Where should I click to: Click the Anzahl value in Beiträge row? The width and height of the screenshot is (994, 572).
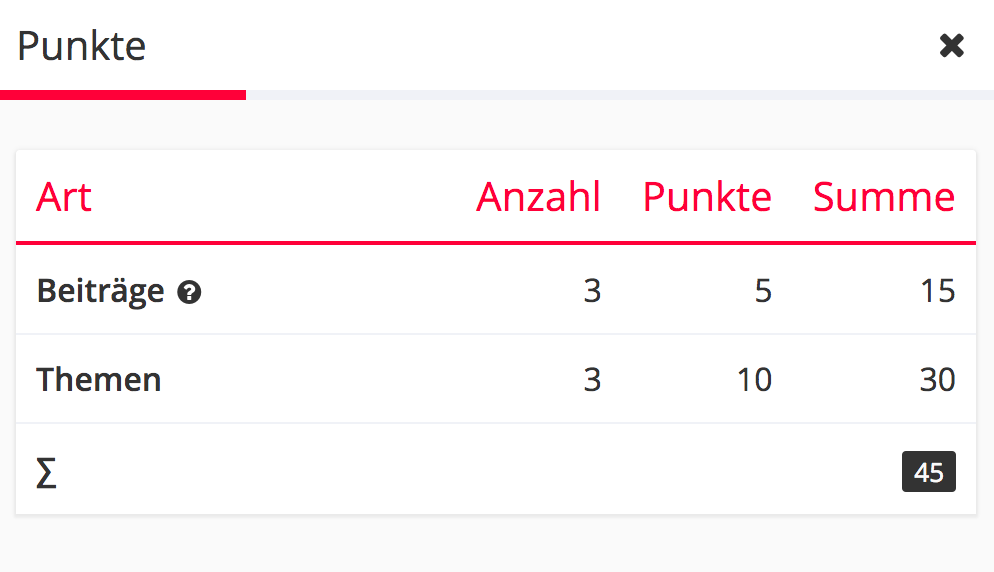point(592,291)
